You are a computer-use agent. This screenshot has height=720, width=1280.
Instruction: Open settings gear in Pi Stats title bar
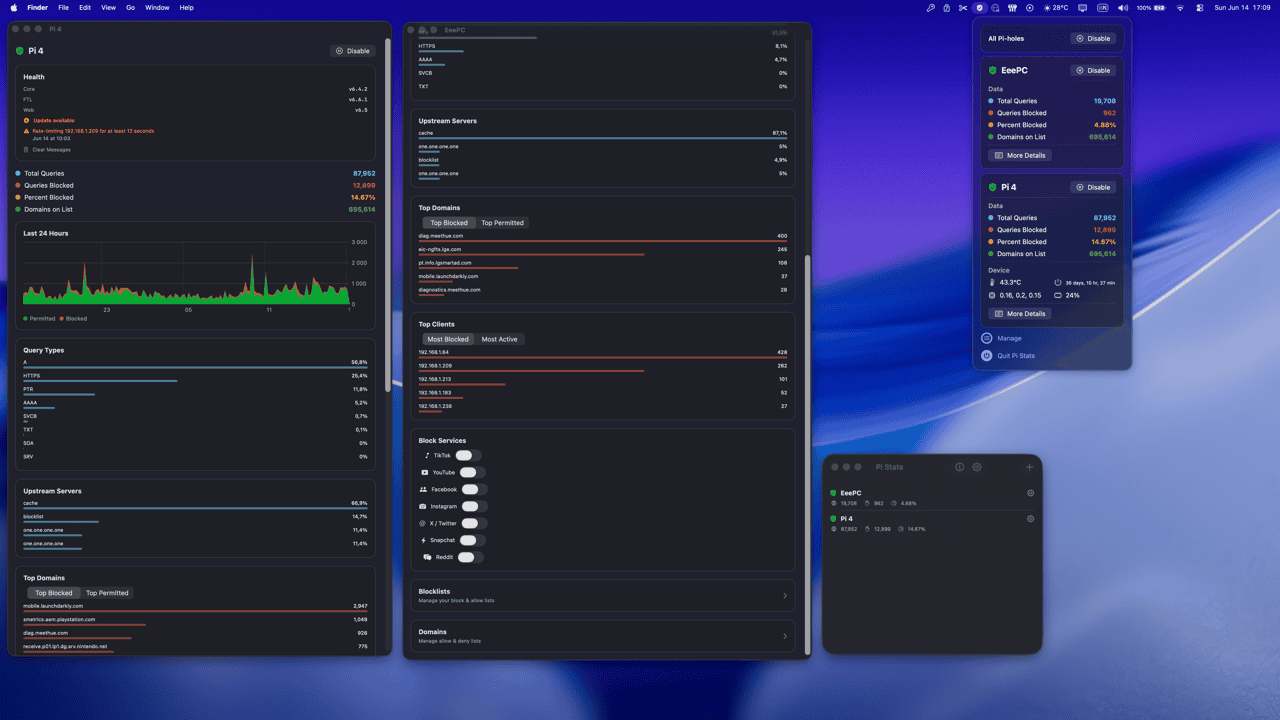click(x=977, y=467)
